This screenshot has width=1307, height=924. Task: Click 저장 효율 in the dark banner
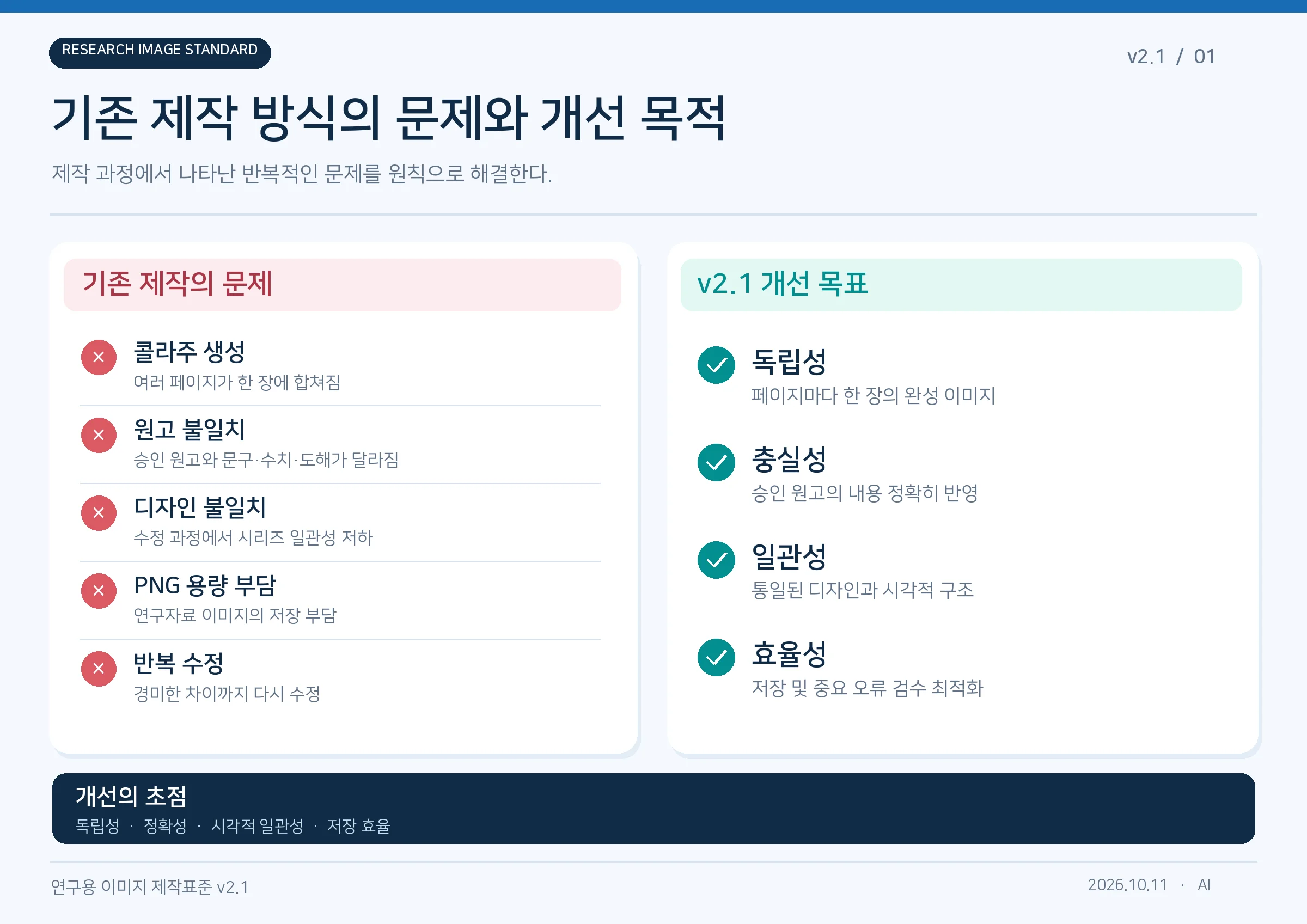(x=359, y=826)
